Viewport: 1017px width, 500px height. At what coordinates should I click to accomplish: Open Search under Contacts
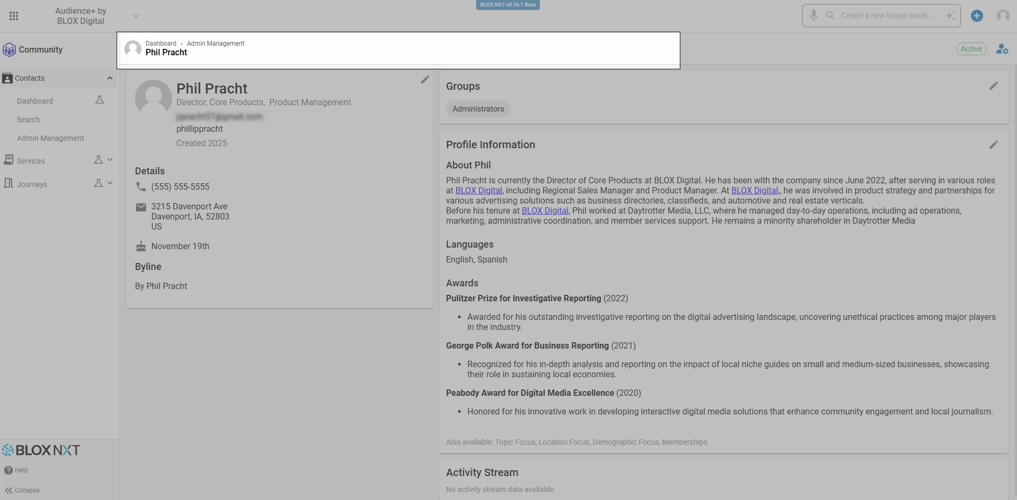tap(29, 120)
